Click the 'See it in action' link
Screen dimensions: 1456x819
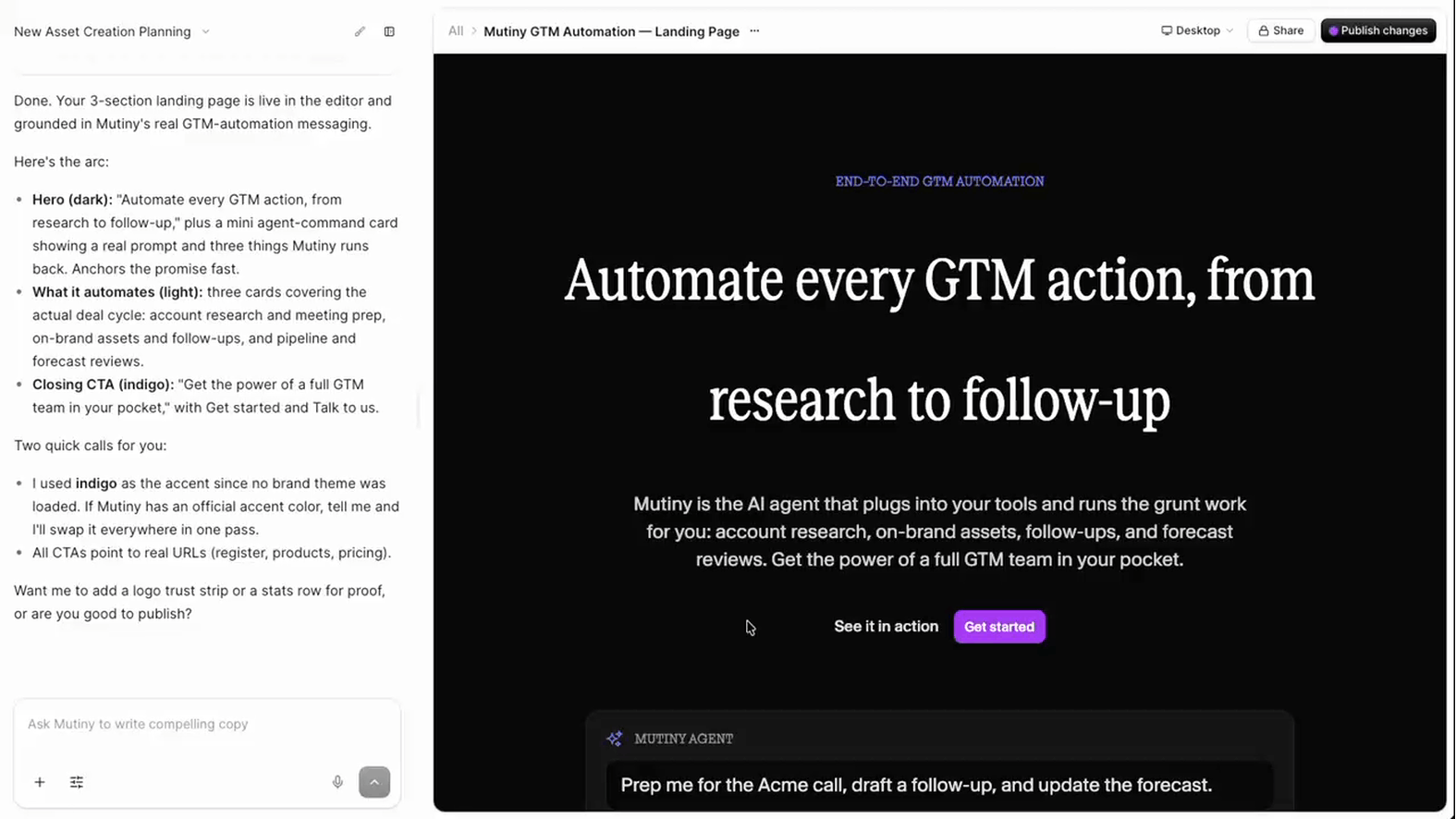(x=886, y=627)
